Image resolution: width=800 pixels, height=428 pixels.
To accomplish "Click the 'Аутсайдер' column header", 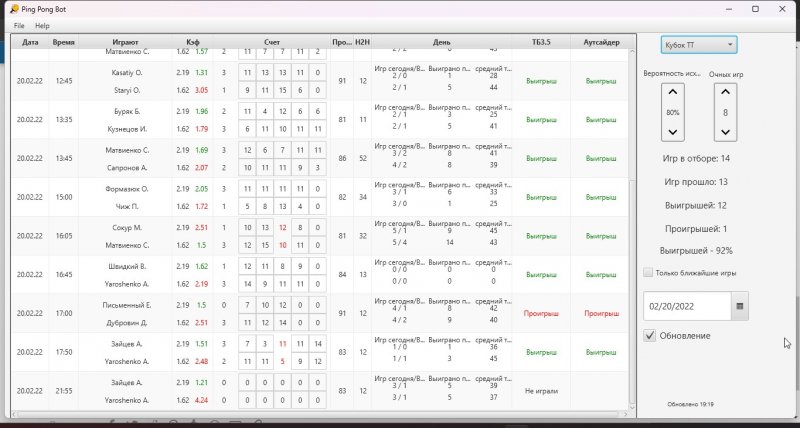I will point(601,43).
